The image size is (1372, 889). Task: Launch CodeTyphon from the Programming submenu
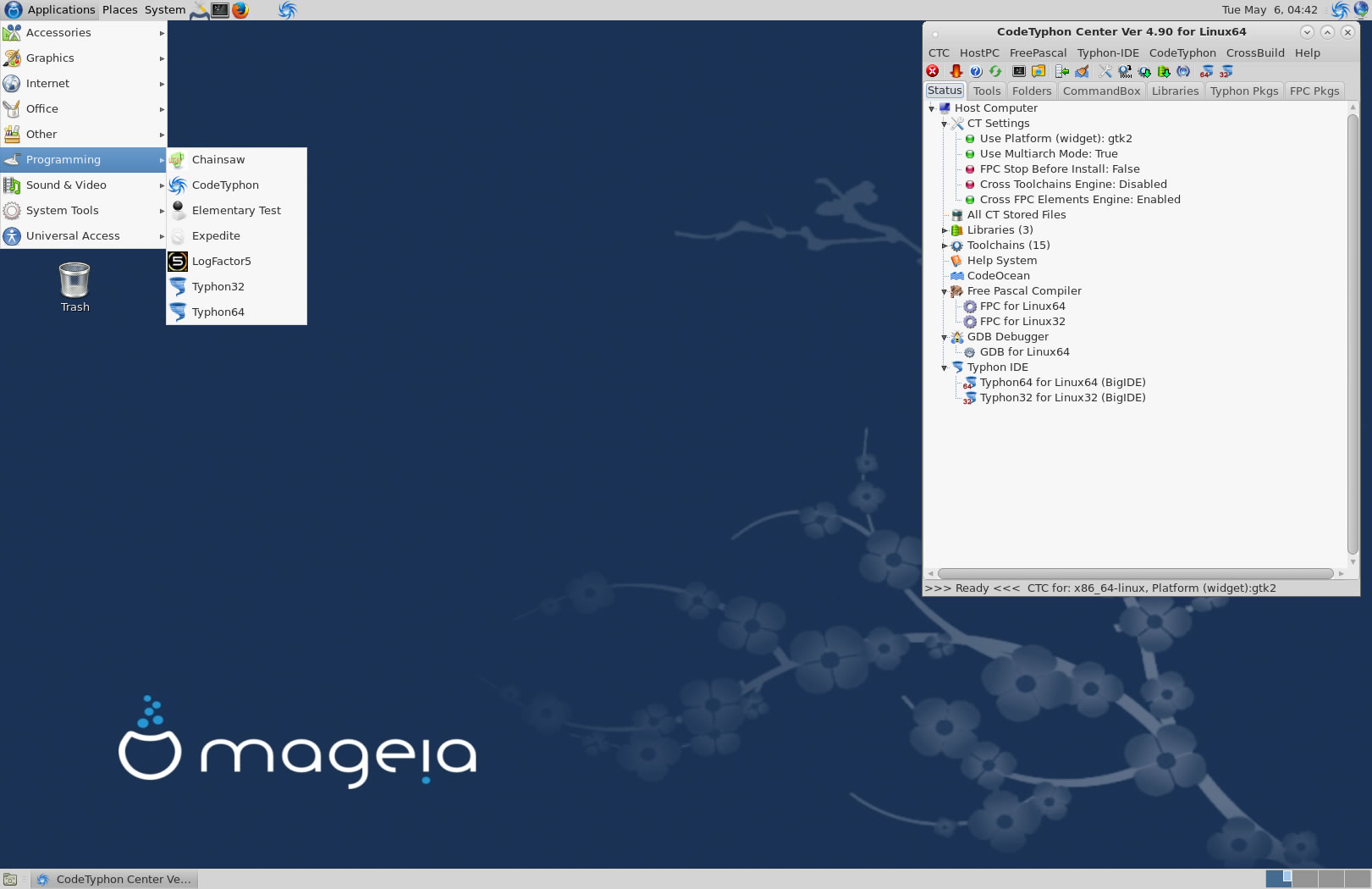click(237, 185)
